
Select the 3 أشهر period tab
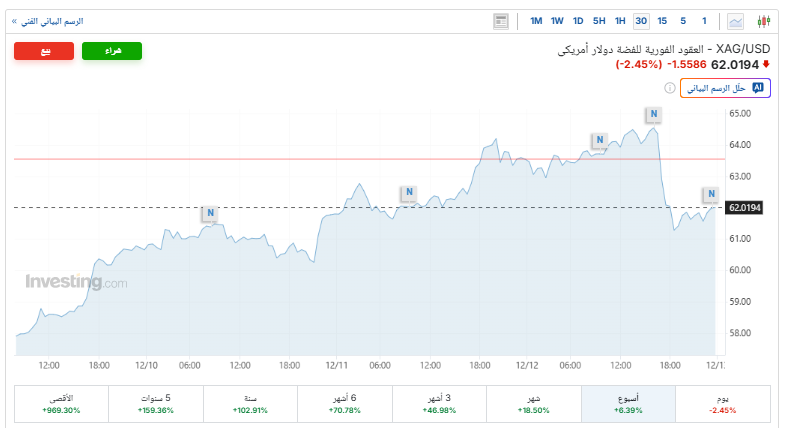pyautogui.click(x=437, y=404)
